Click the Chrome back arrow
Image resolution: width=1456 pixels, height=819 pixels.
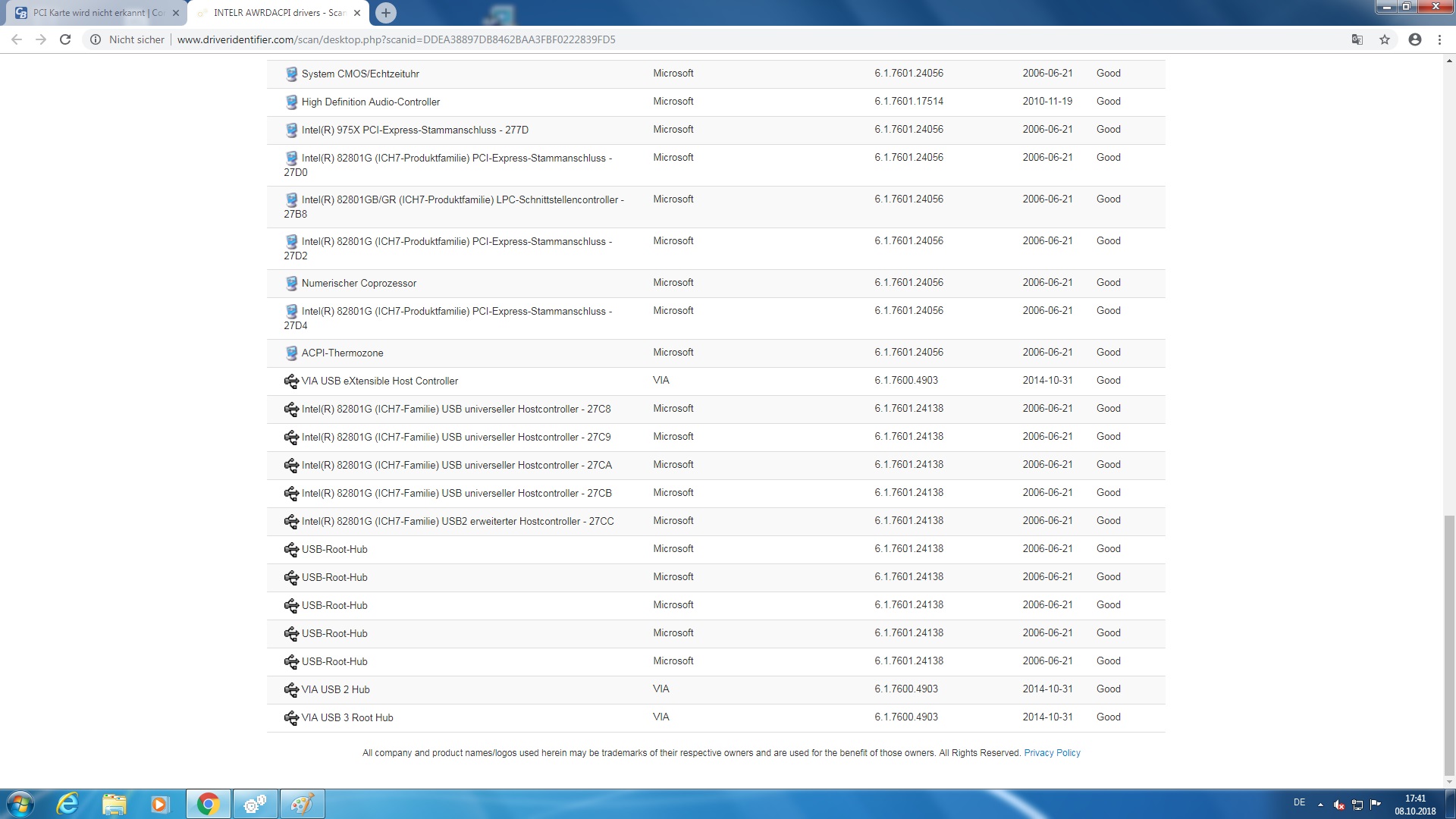(x=17, y=39)
